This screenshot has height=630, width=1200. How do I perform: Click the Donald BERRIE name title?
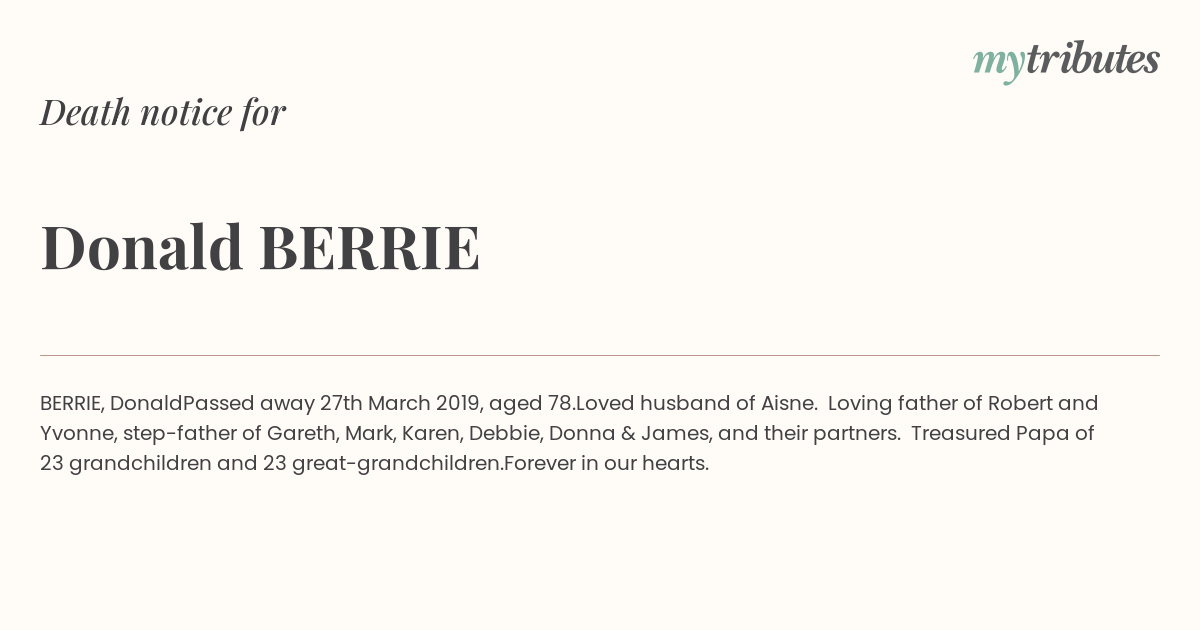point(260,247)
